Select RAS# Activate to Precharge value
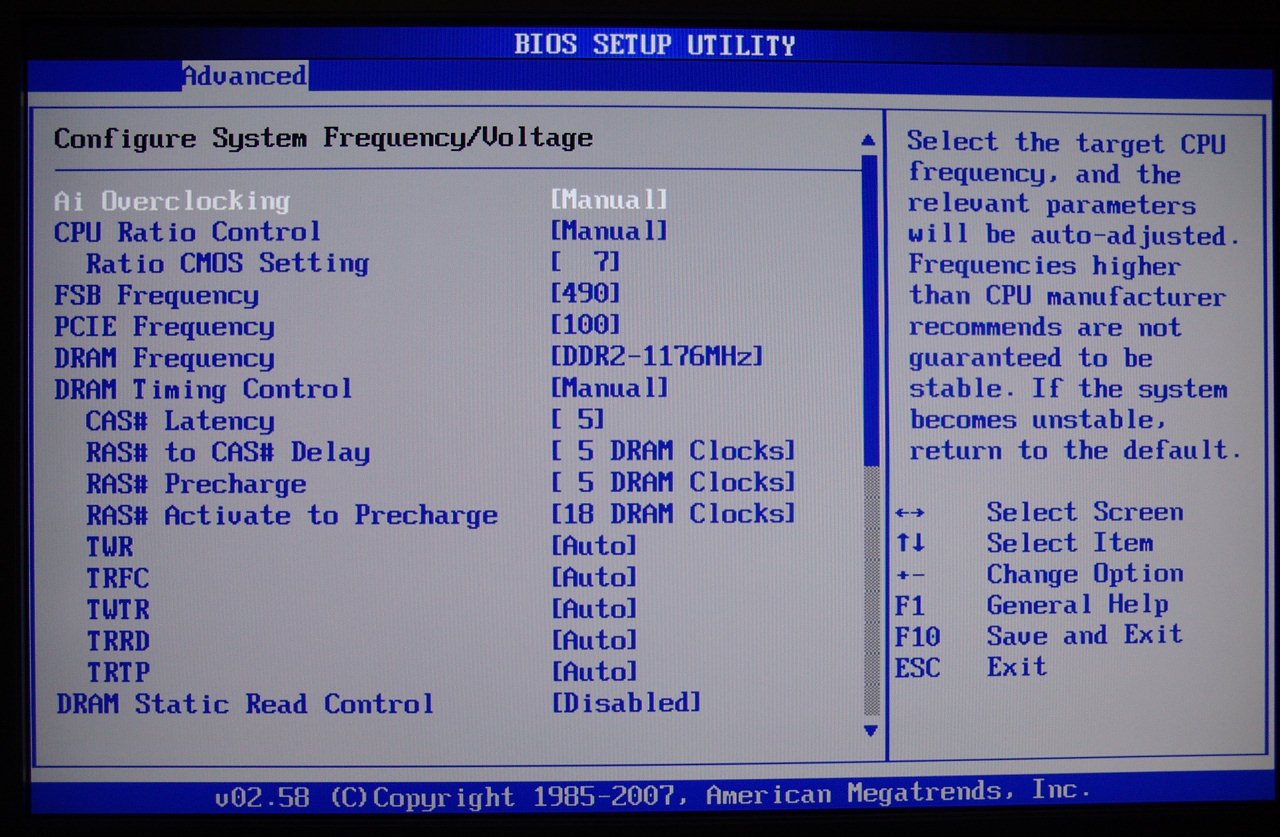 click(673, 514)
